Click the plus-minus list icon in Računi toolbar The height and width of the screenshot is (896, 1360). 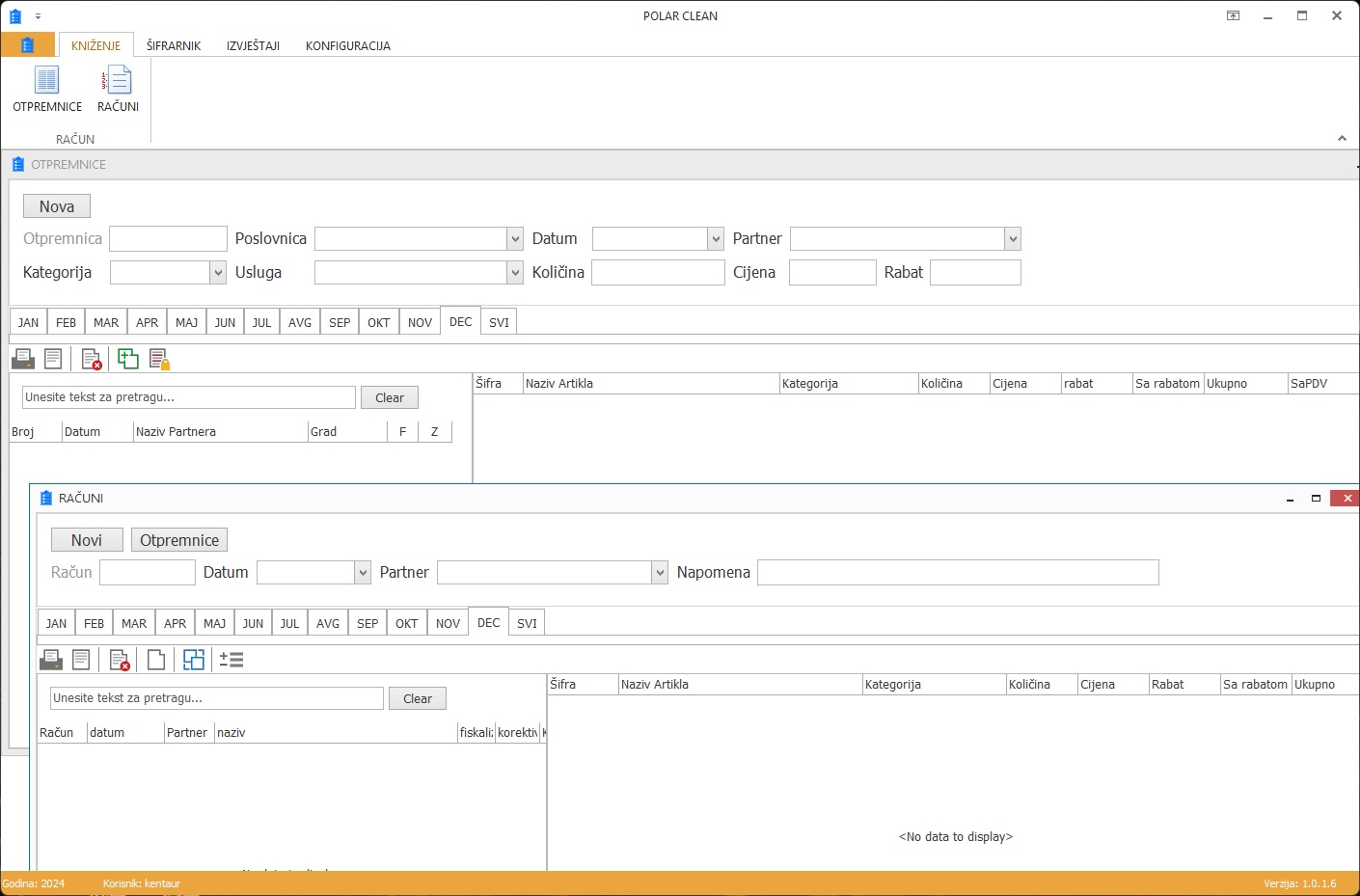[231, 660]
